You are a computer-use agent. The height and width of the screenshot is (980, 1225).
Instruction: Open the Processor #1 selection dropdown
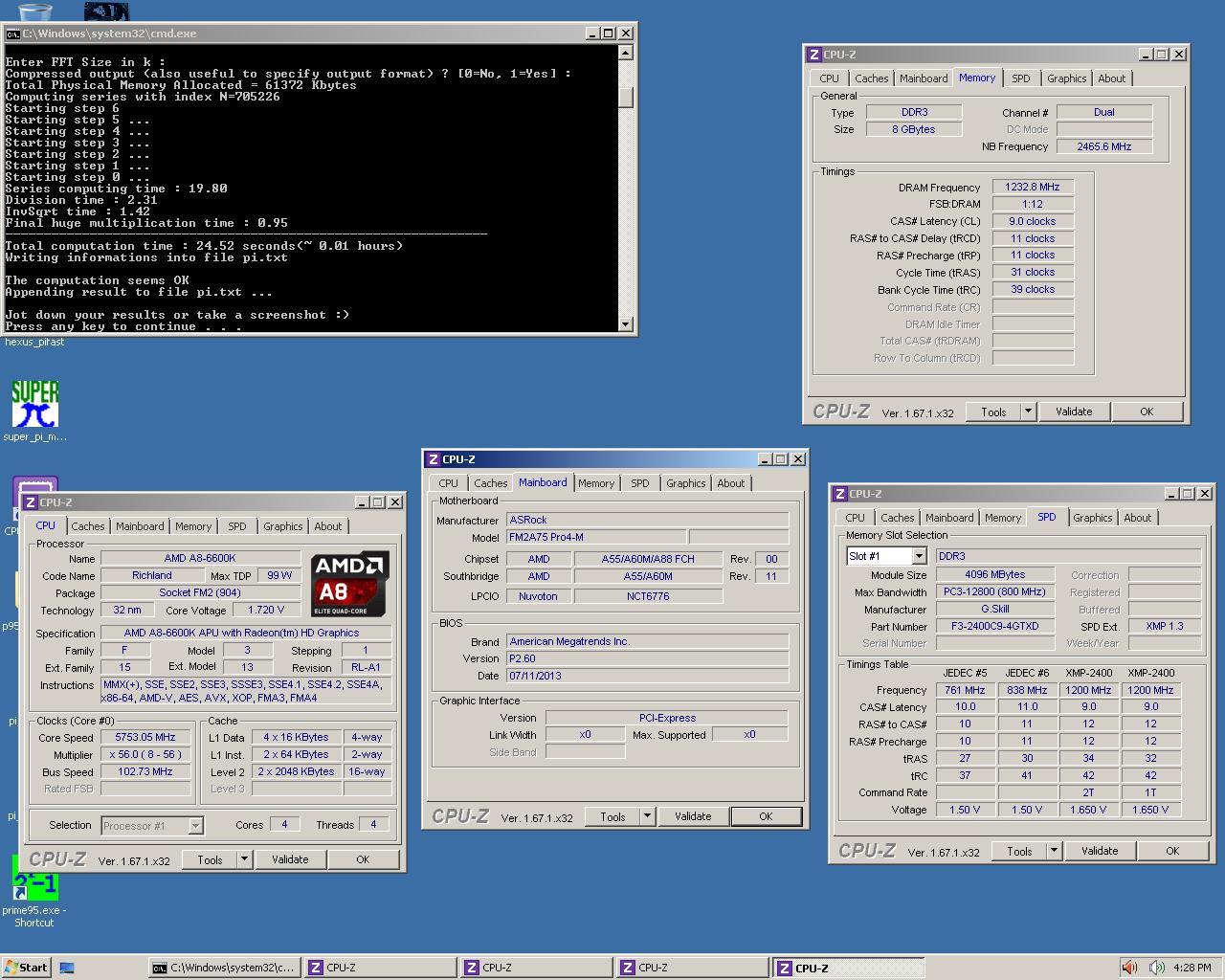[195, 825]
